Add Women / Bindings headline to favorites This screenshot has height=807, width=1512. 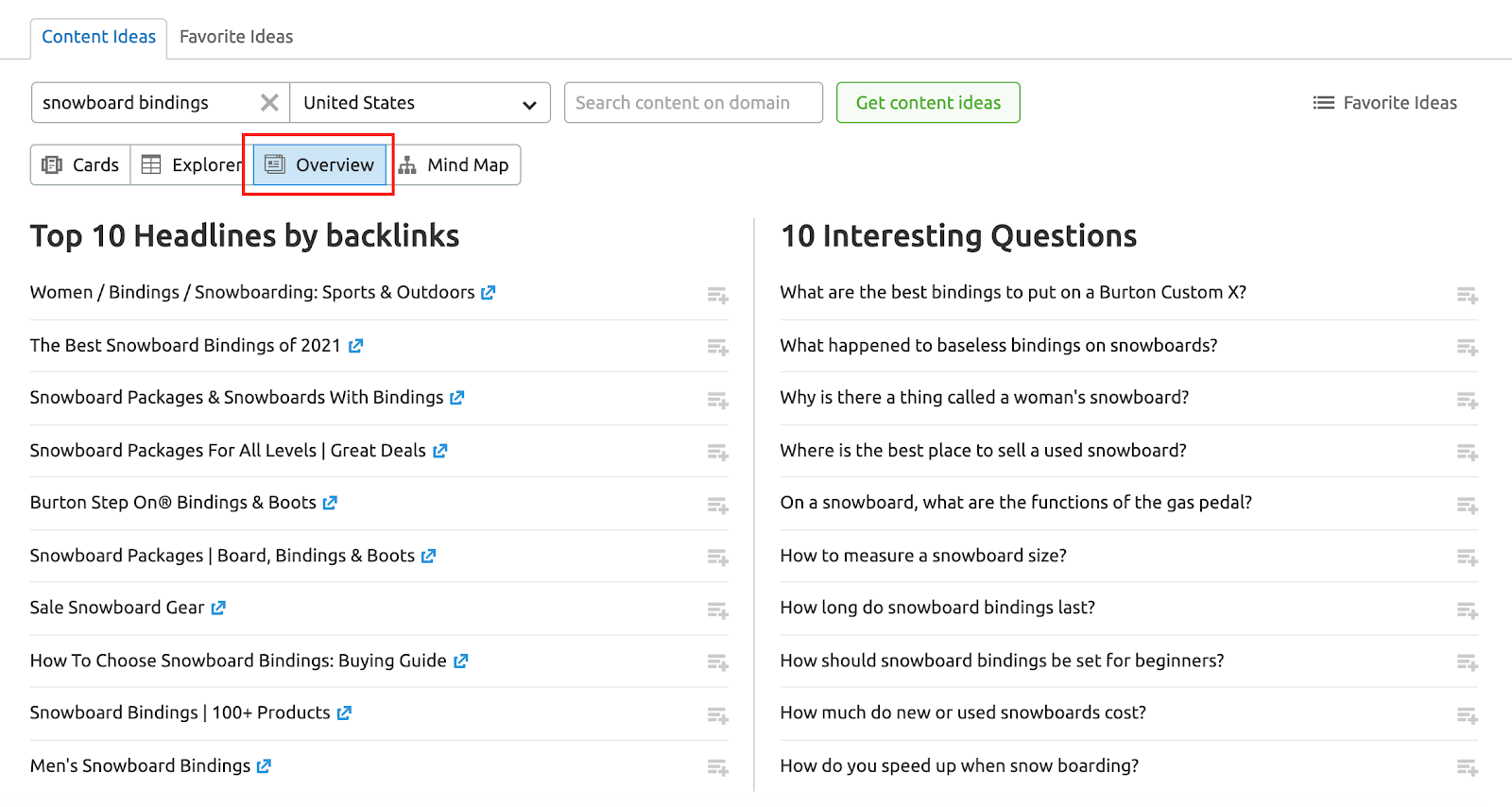point(718,296)
